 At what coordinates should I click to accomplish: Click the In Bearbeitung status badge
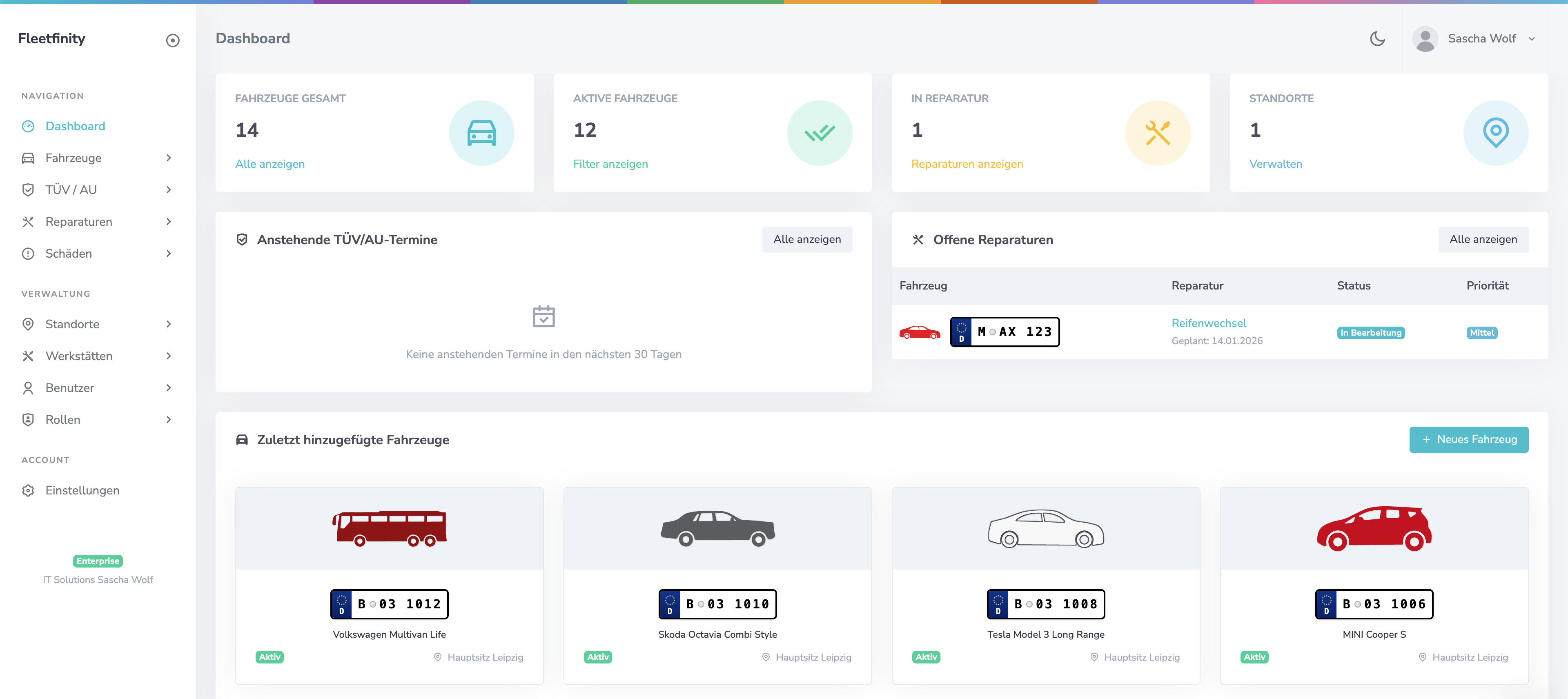click(x=1371, y=333)
